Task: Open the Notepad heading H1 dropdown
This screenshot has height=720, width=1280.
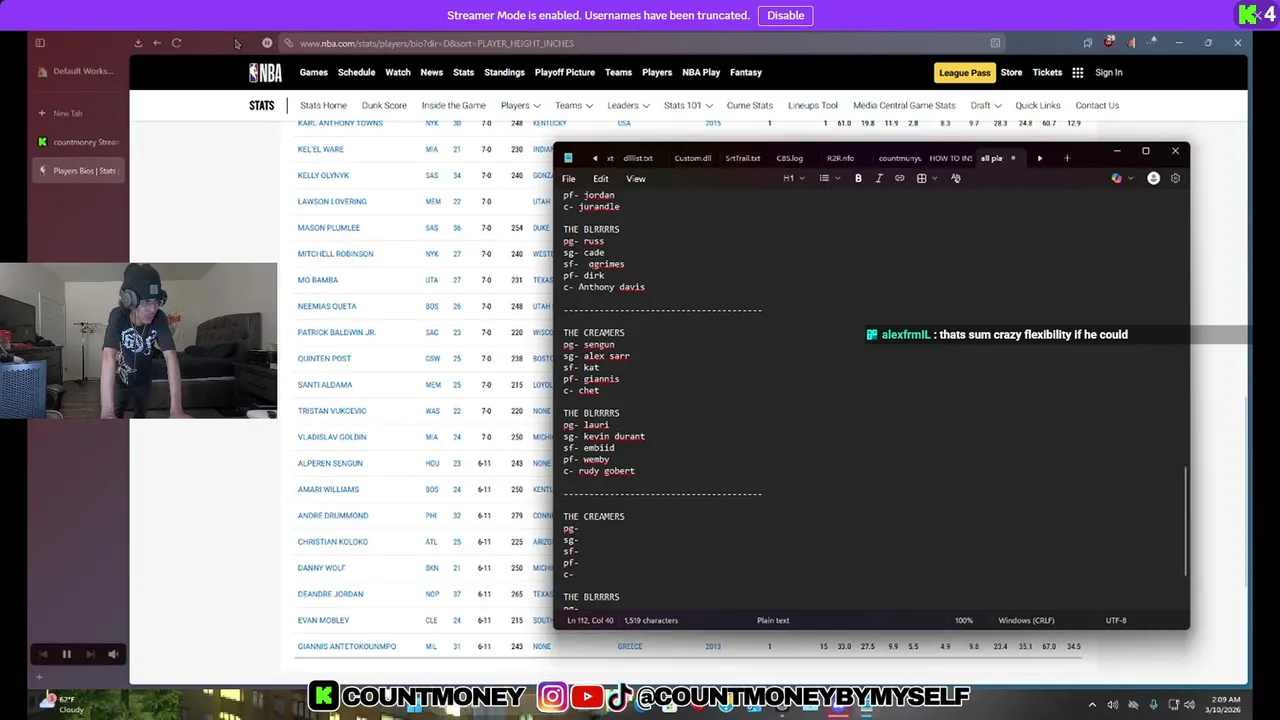Action: click(x=793, y=178)
